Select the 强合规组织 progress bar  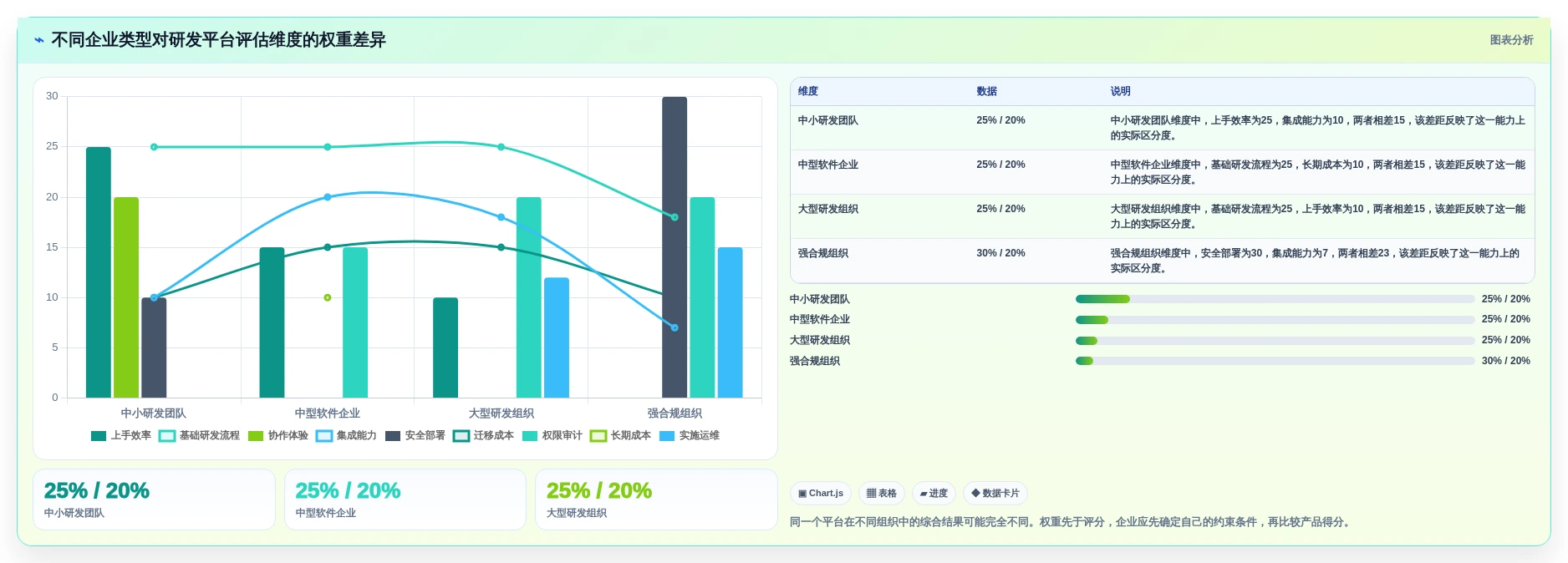(x=1275, y=361)
